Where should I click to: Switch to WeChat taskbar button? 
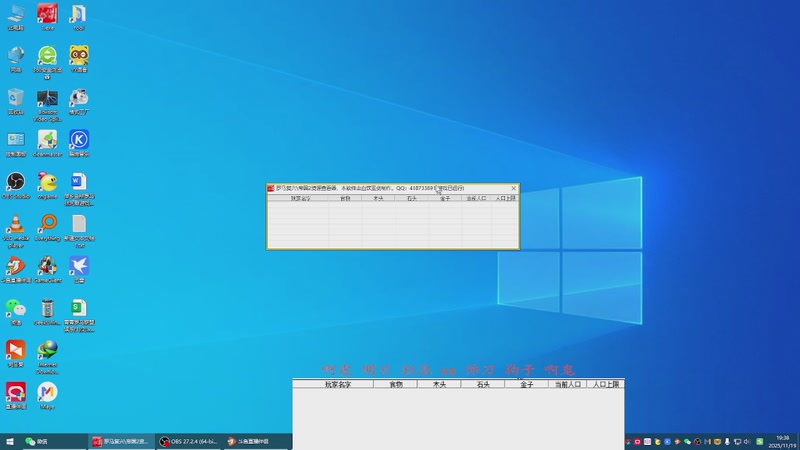[x=54, y=441]
